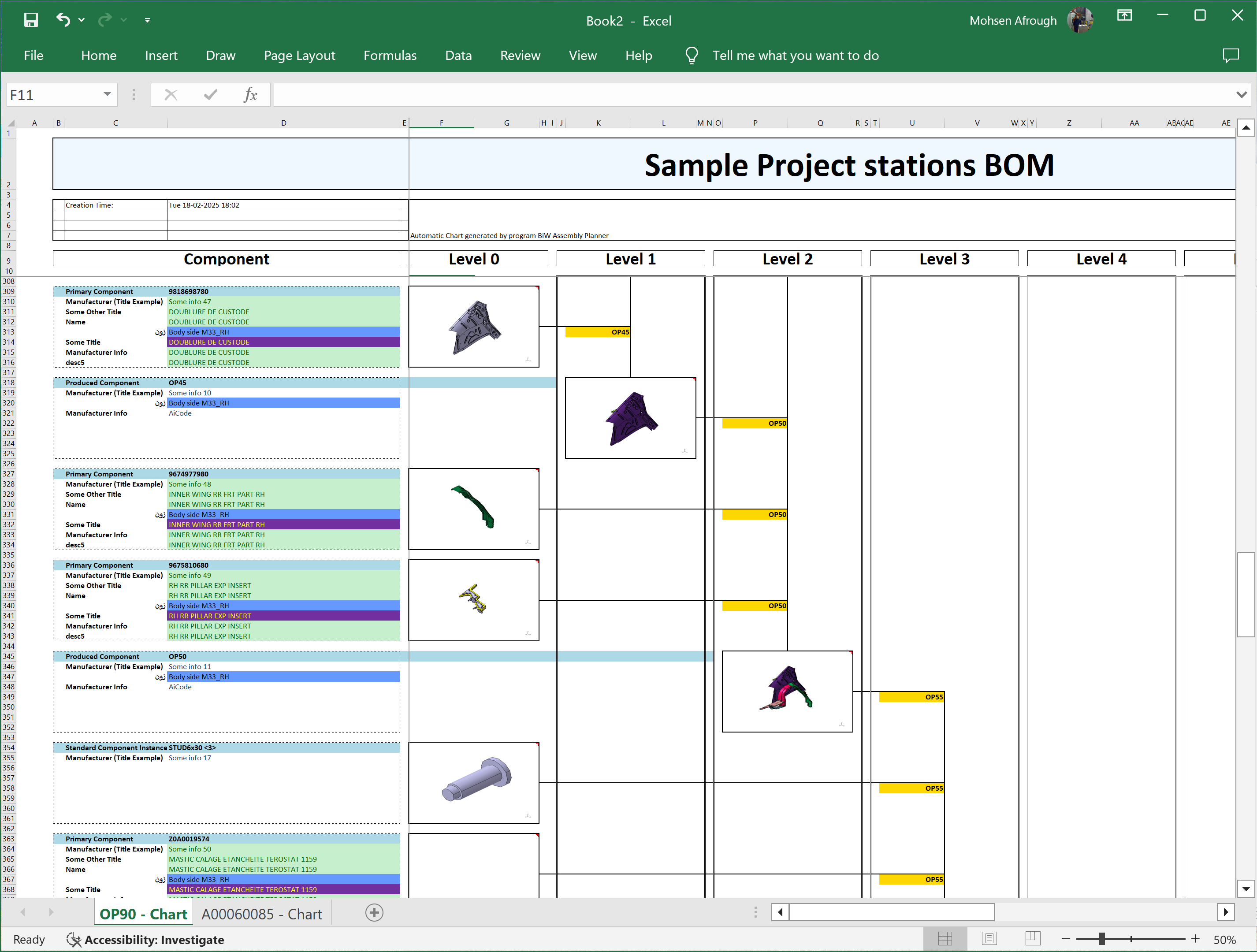Click the zoom in plus button

pyautogui.click(x=1196, y=939)
